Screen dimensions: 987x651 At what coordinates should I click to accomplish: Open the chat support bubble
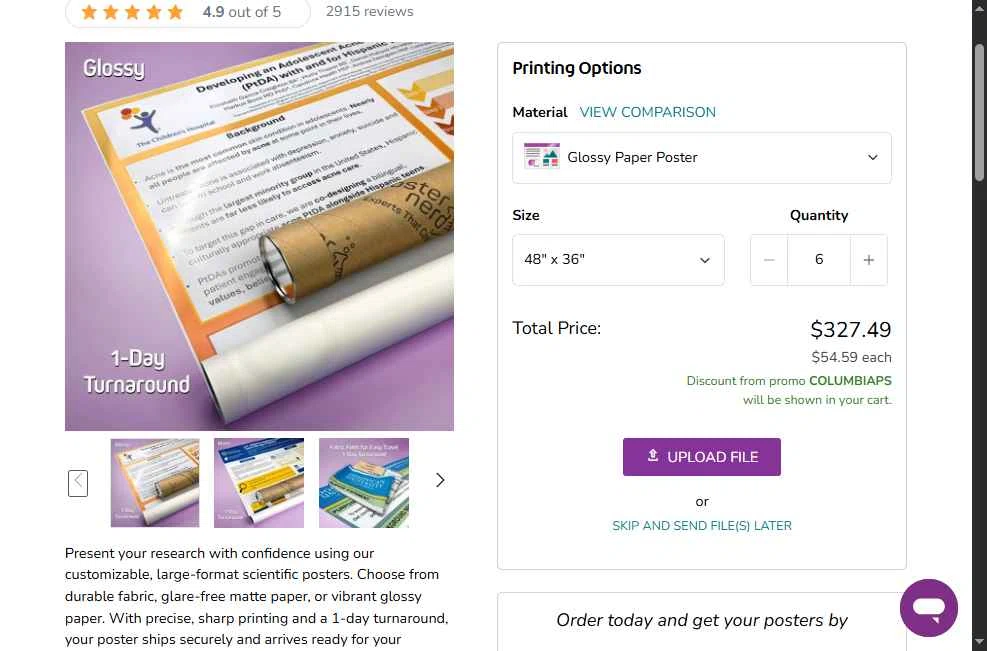[x=928, y=607]
